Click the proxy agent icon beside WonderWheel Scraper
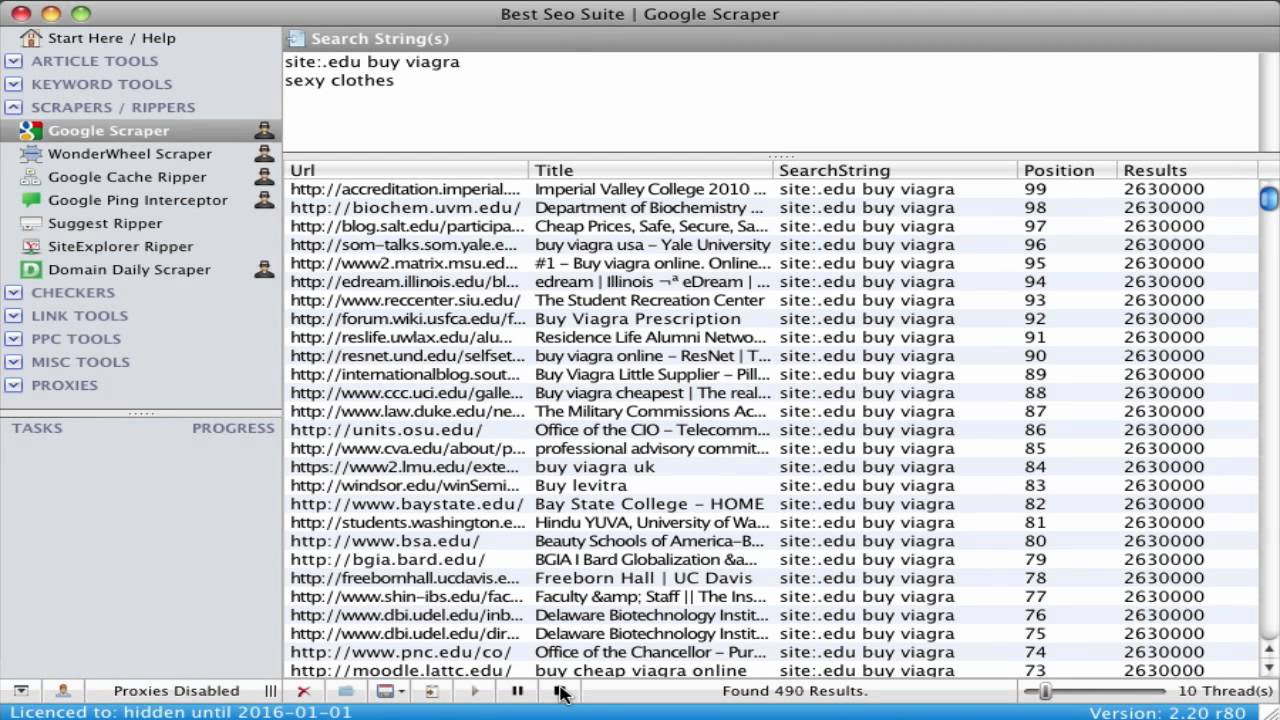The height and width of the screenshot is (720, 1280). [x=264, y=154]
